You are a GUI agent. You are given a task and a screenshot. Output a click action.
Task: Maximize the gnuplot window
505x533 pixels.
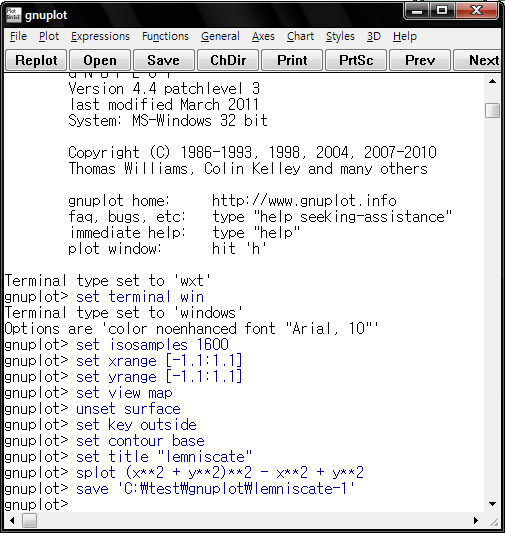(x=442, y=11)
